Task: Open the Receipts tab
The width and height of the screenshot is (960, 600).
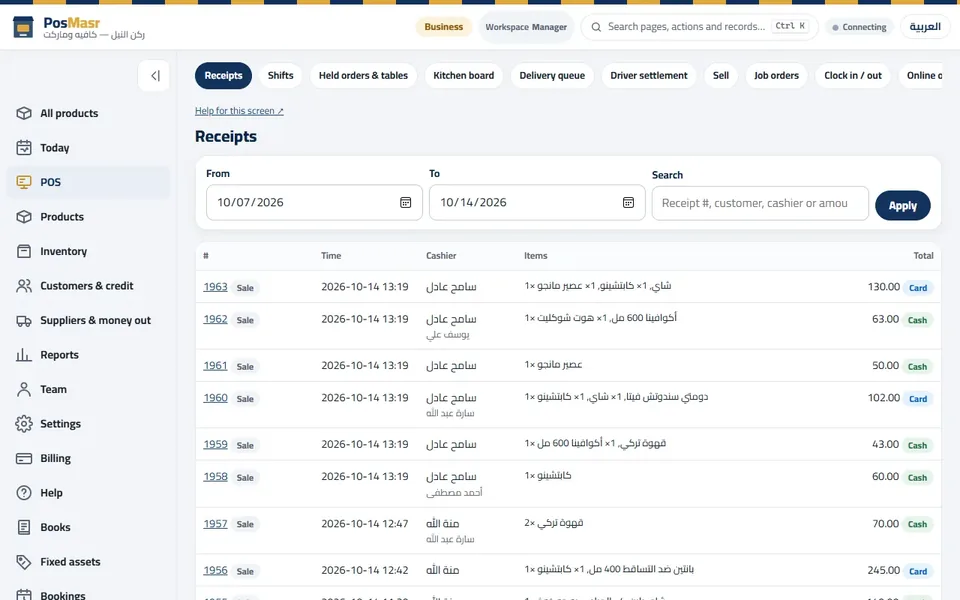Action: pyautogui.click(x=223, y=75)
